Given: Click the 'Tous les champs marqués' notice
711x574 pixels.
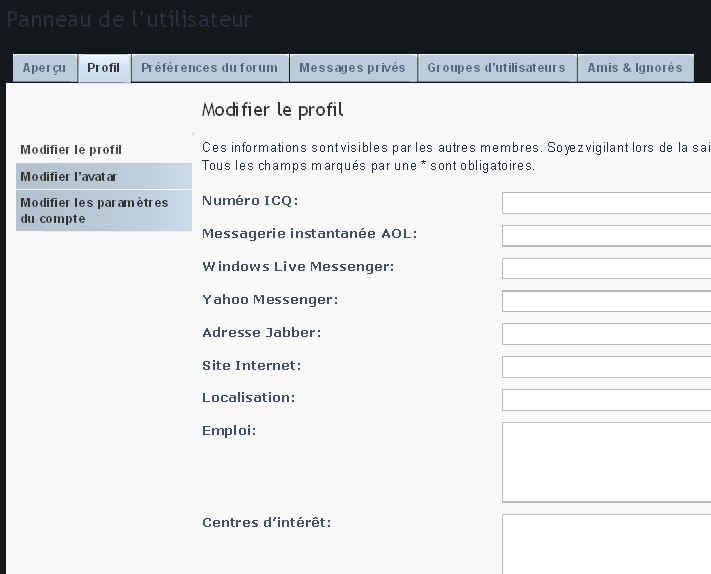Looking at the screenshot, I should pyautogui.click(x=368, y=165).
